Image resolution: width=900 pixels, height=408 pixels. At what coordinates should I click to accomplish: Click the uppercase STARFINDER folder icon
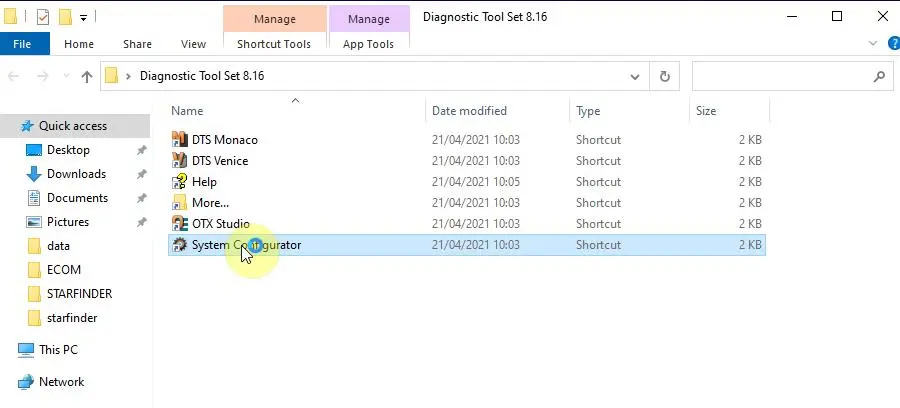(34, 294)
